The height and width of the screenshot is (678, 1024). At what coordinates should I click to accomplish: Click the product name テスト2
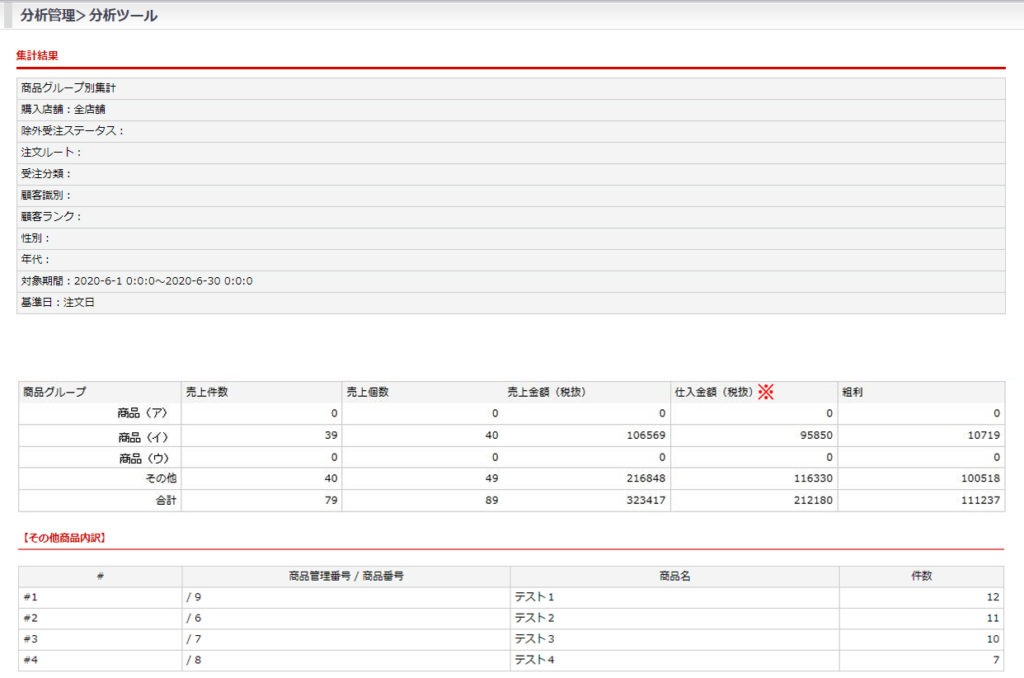click(x=534, y=618)
